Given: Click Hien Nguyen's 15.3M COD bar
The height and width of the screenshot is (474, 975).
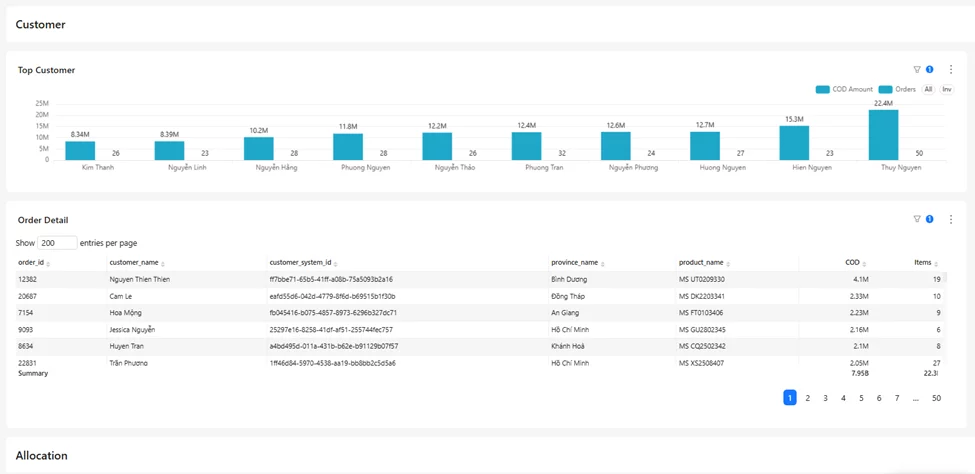Looking at the screenshot, I should pyautogui.click(x=794, y=143).
